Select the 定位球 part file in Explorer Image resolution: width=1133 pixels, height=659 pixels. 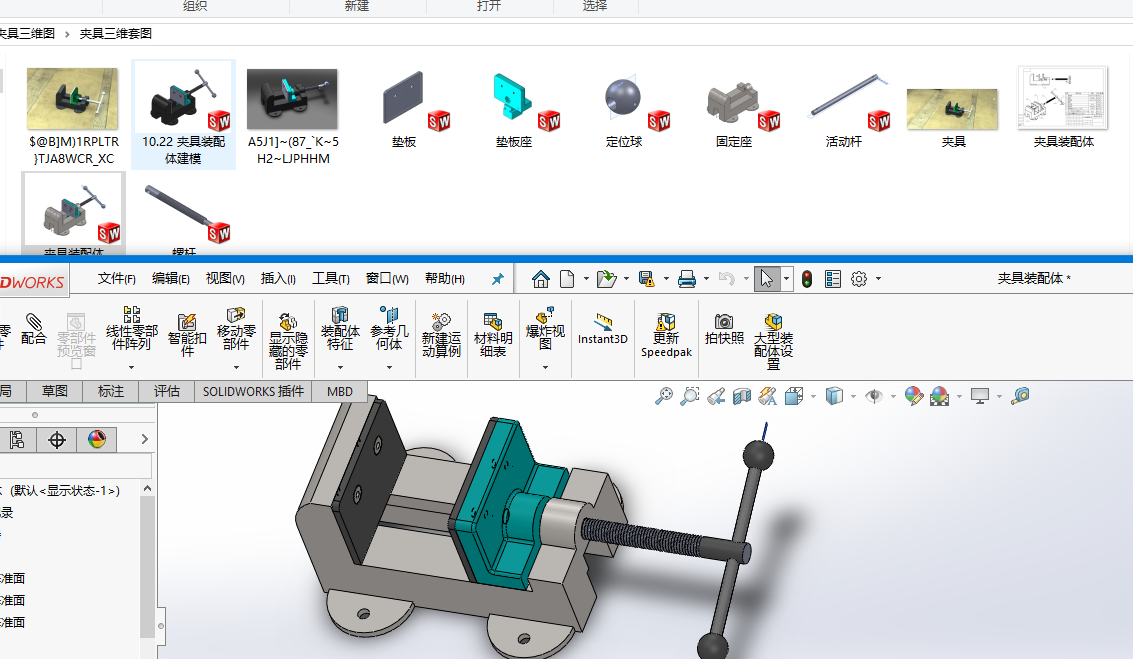624,109
